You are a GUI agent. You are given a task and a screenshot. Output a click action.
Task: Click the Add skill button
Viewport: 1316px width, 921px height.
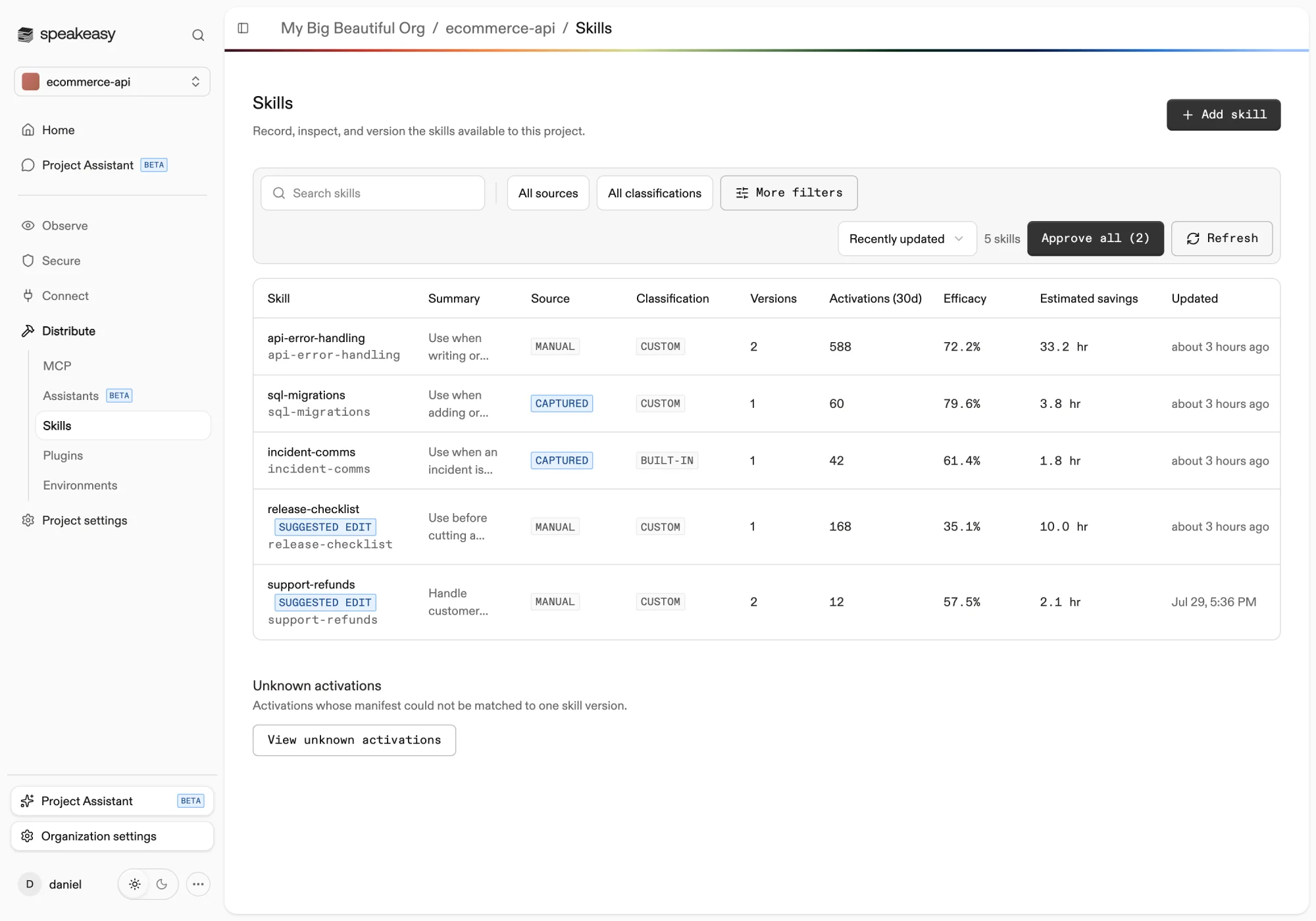1223,115
